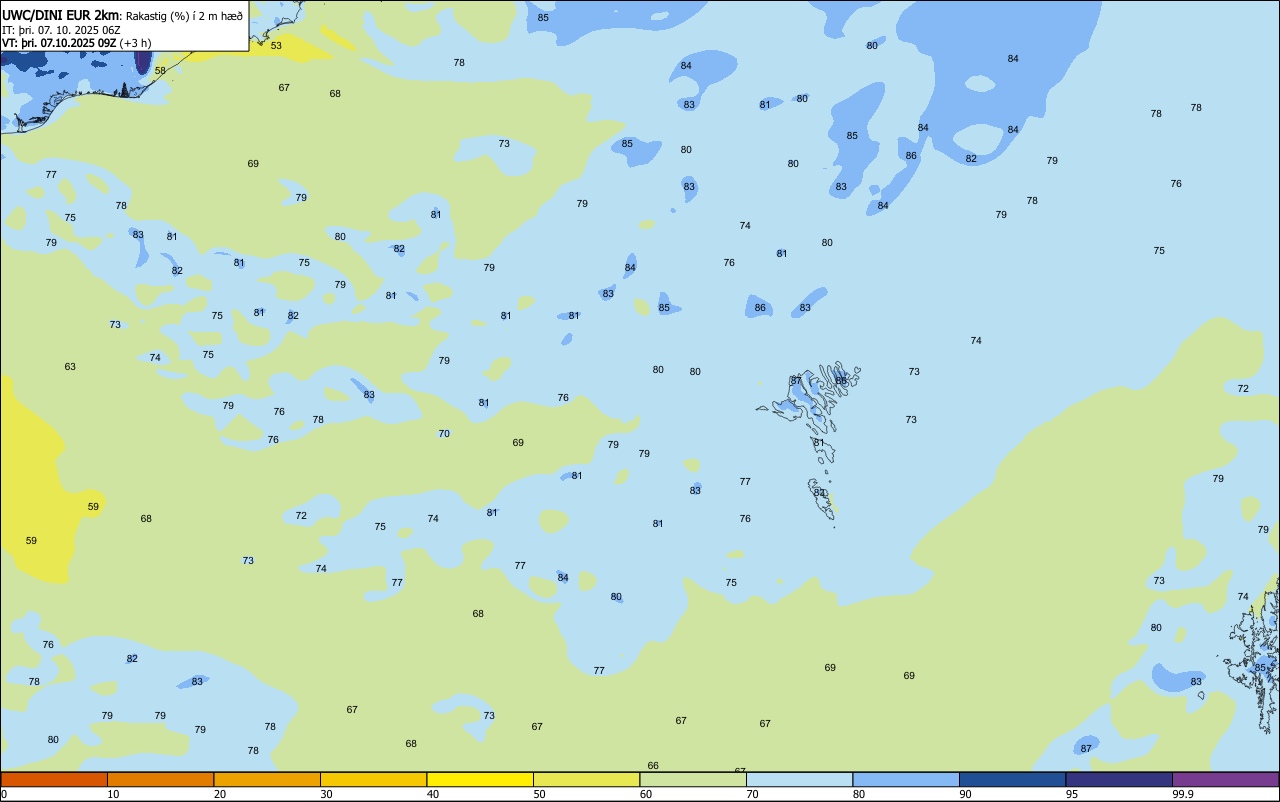Pick the 80–90 medium blue legend swatch
Viewport: 1280px width, 802px height.
pos(906,779)
